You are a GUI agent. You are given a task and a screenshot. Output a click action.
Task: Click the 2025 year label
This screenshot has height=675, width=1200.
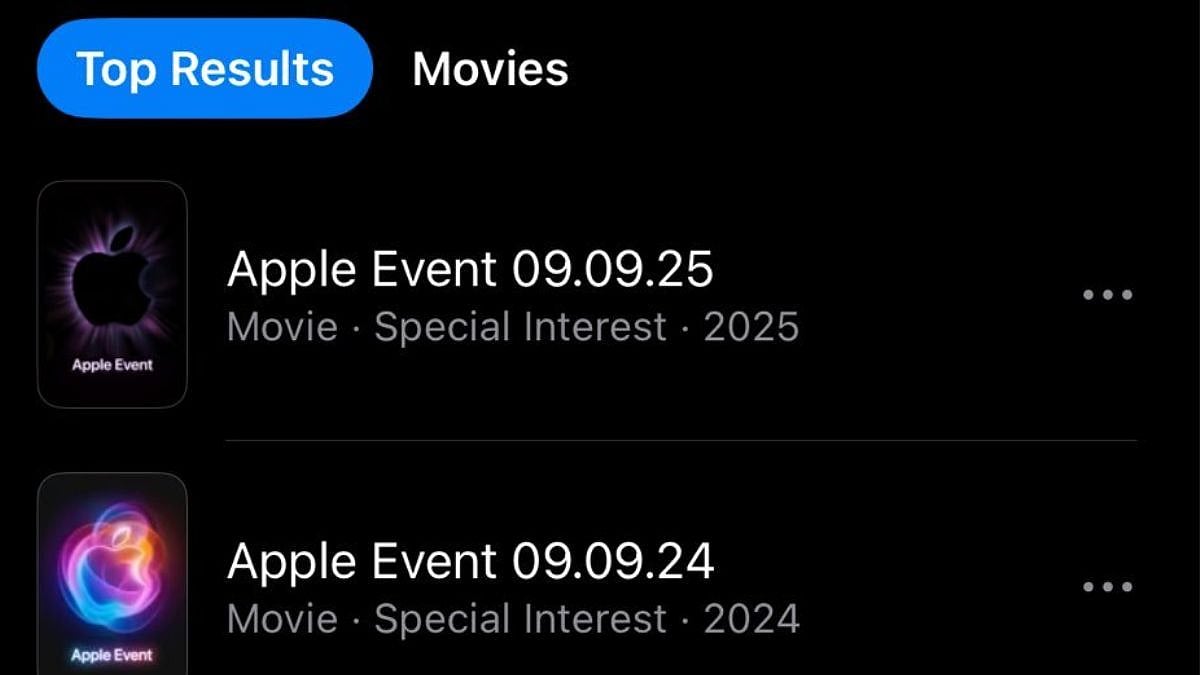pos(751,328)
